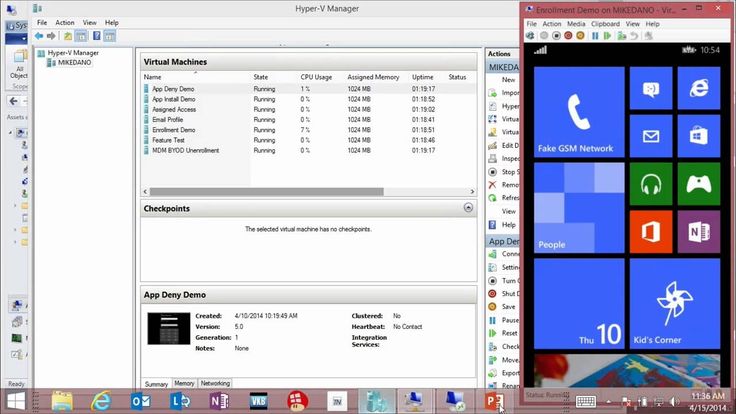Open Internet Explorer tile on emulator

[x=699, y=88]
